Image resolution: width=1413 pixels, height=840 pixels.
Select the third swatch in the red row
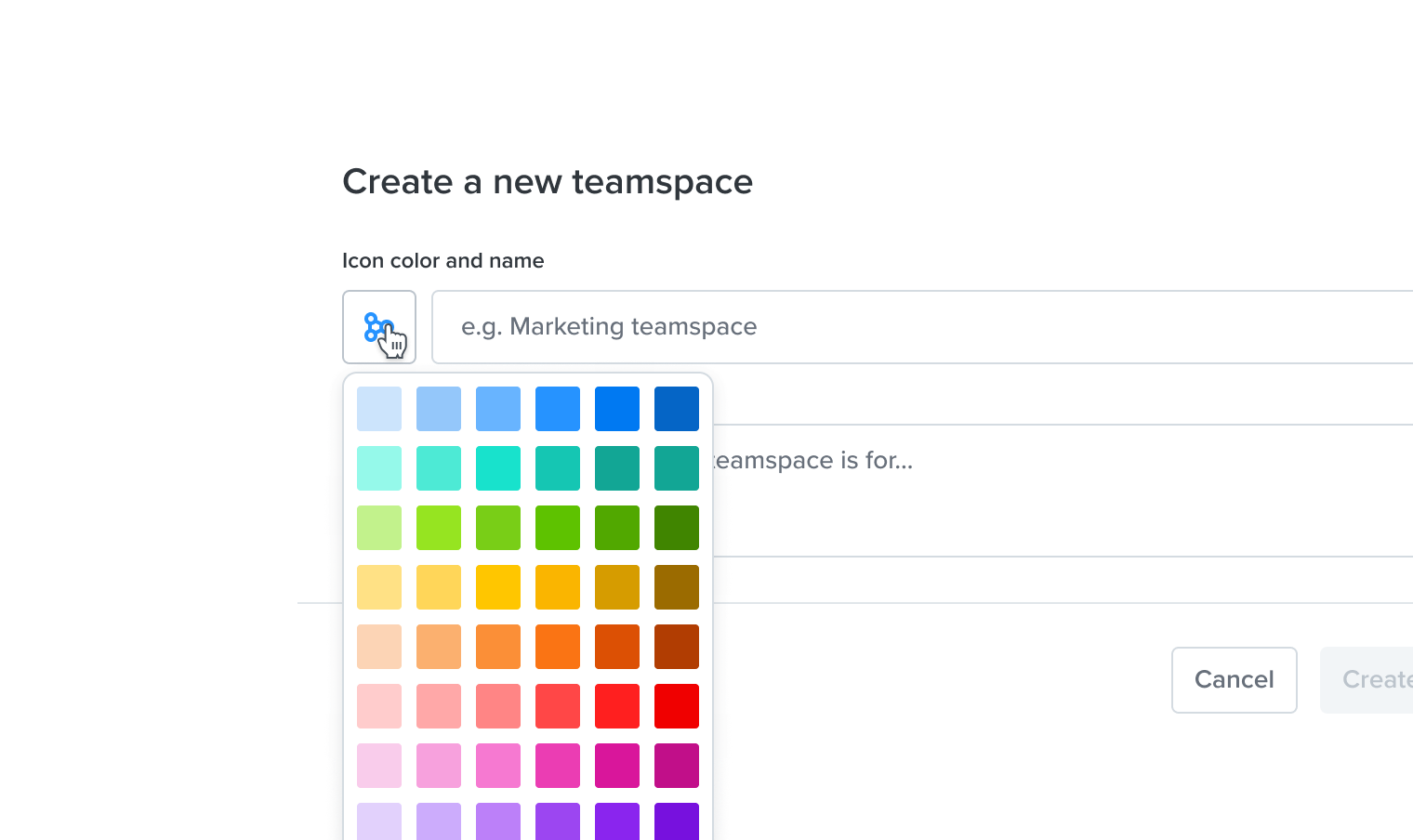[498, 706]
